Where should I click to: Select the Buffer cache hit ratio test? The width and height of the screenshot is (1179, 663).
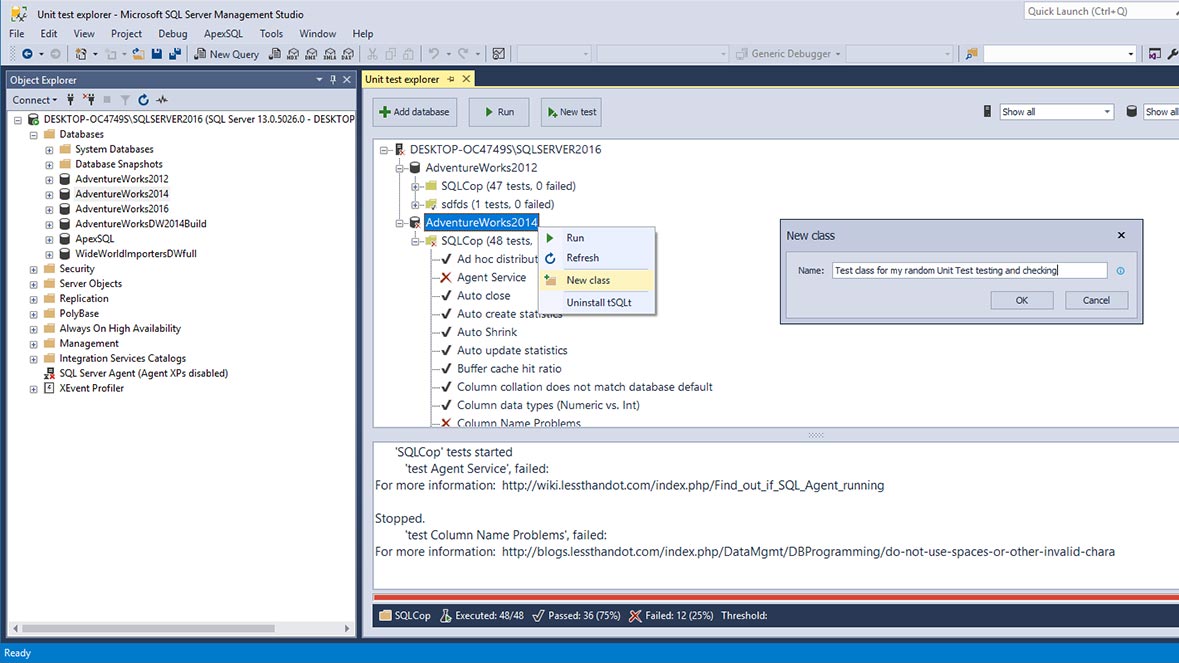tap(509, 368)
